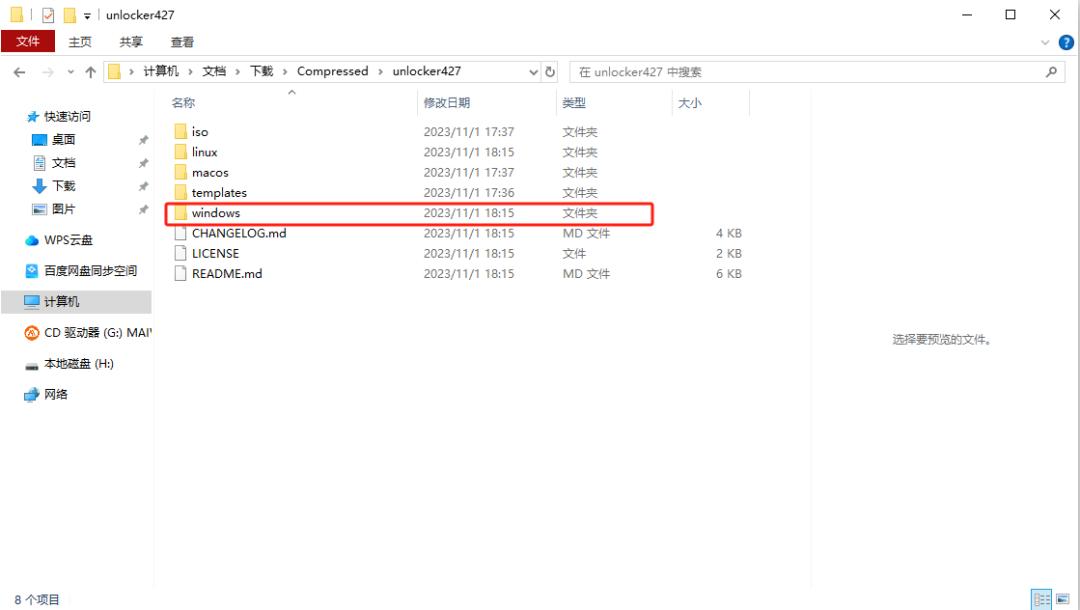Open the windows folder highlighted in red

[219, 212]
